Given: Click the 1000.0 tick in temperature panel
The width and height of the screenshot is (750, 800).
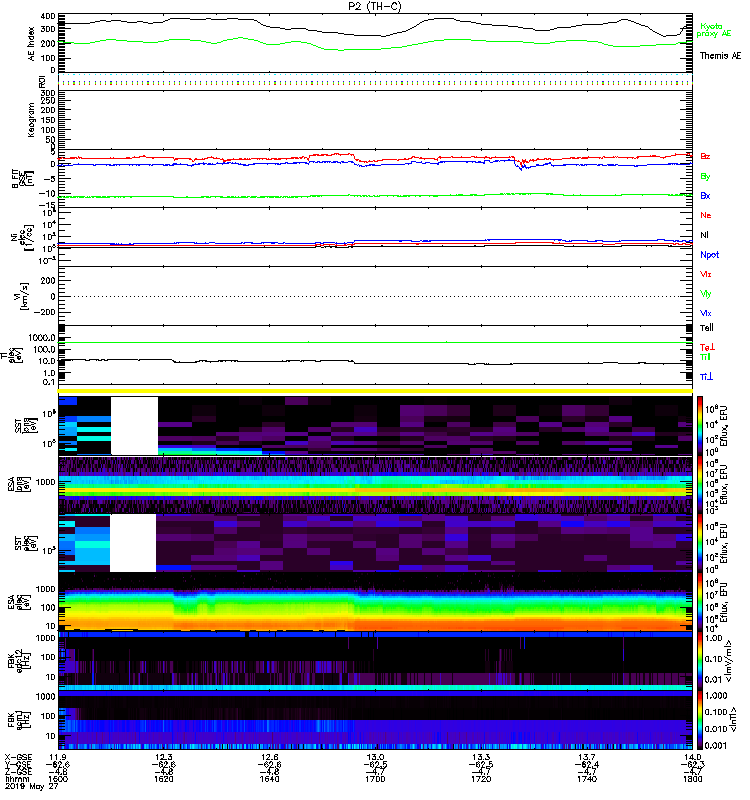Looking at the screenshot, I should click(42, 338).
